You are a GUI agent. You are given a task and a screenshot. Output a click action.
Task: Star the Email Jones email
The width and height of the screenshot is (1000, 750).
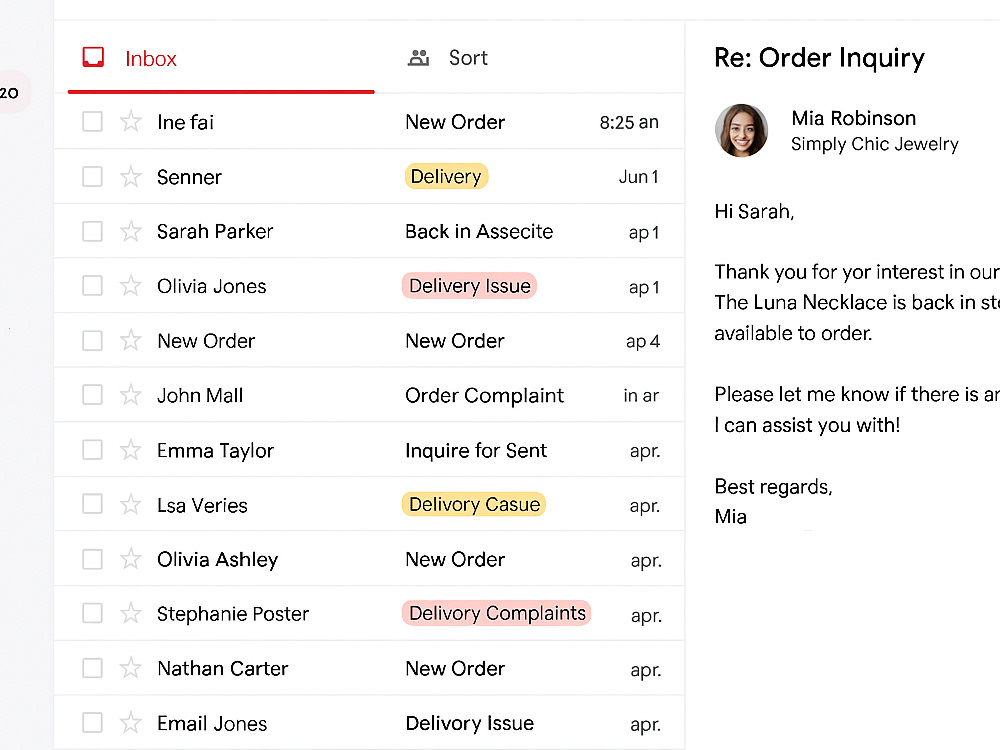131,723
